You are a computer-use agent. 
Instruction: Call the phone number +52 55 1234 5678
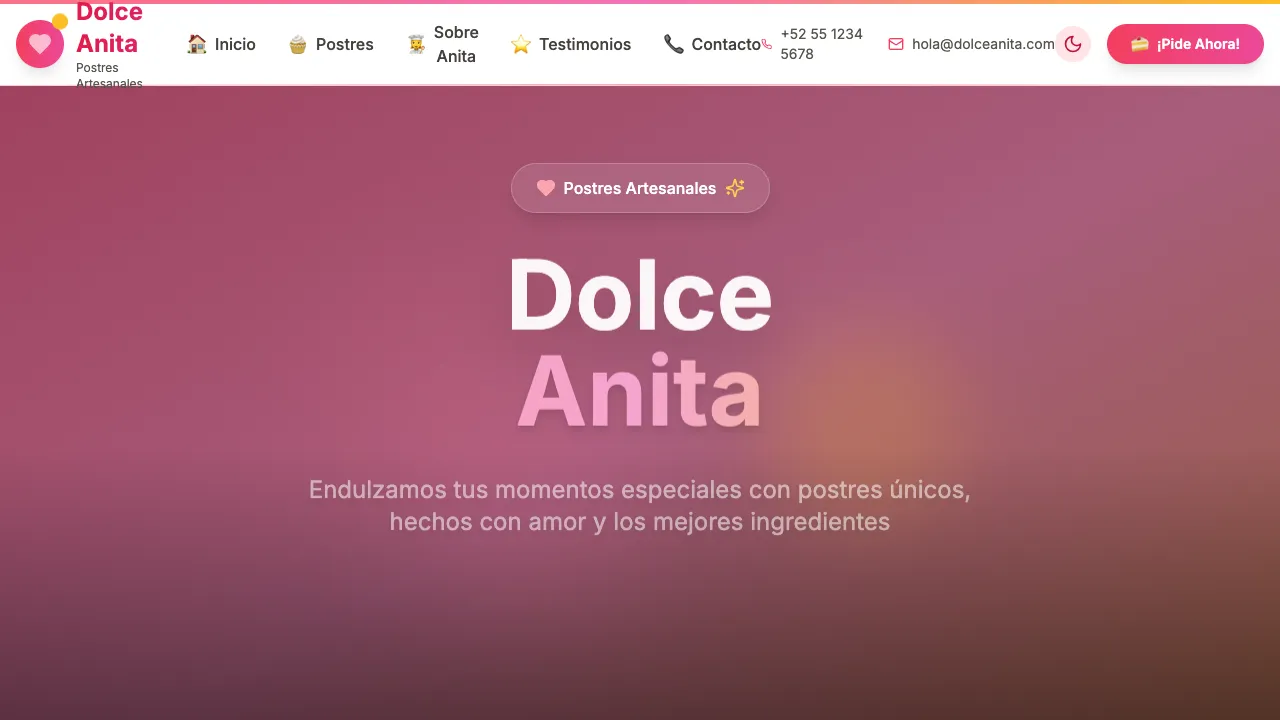pos(821,44)
